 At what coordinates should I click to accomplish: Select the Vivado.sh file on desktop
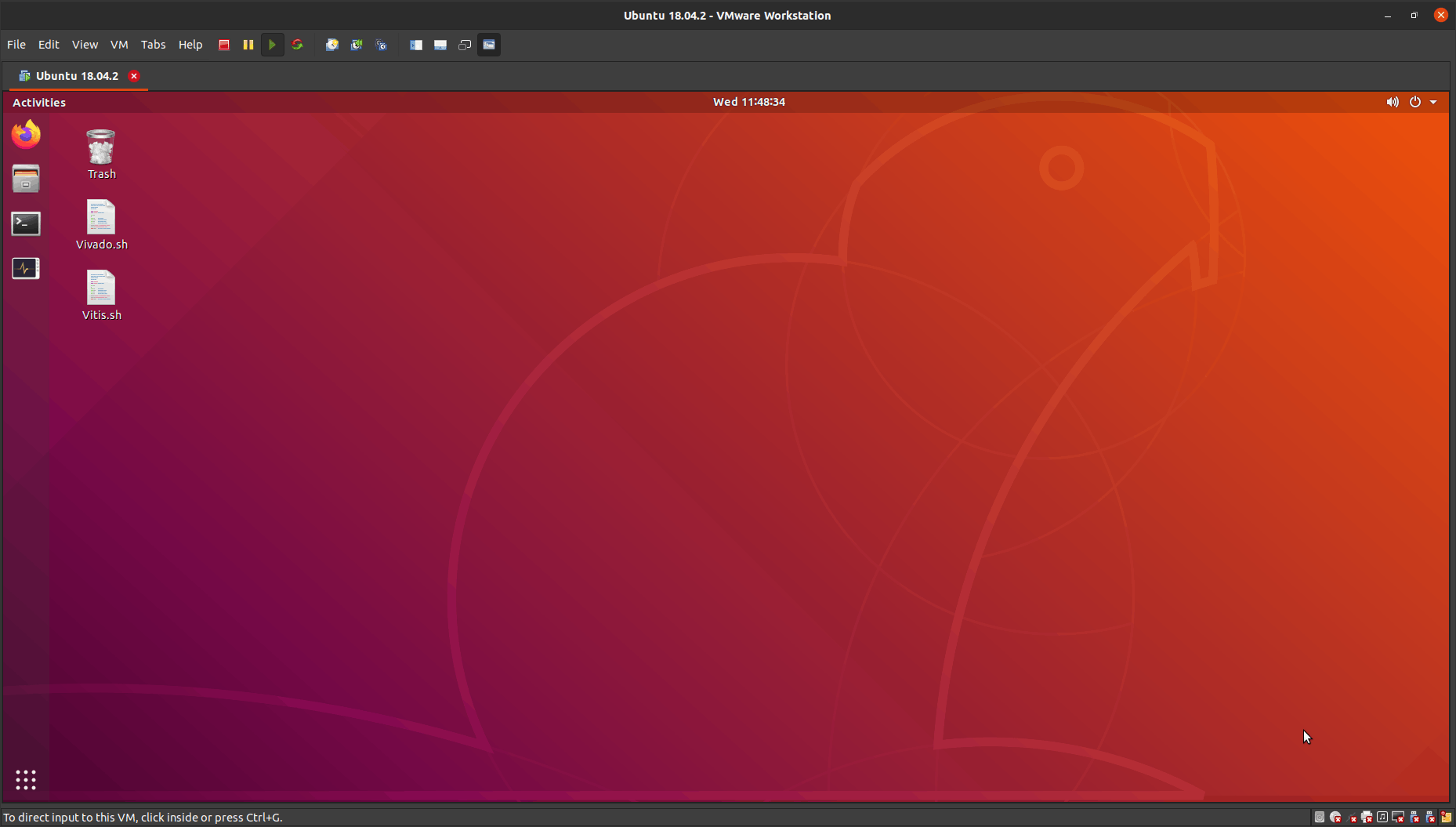[x=101, y=225]
